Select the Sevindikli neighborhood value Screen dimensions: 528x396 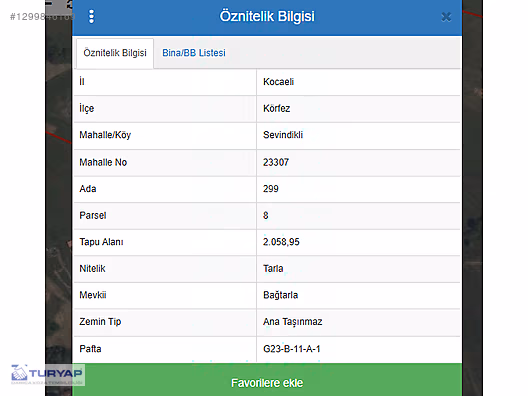(283, 135)
